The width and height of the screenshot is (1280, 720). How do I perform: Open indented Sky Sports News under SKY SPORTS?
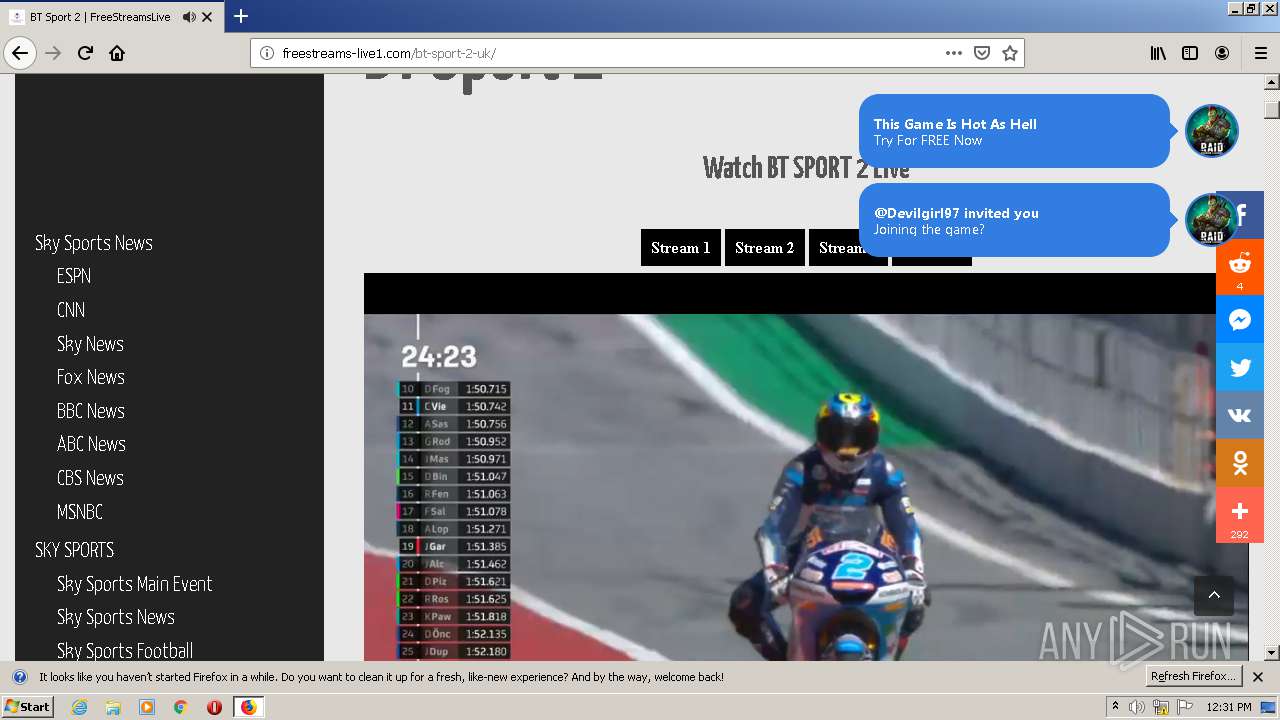[116, 617]
